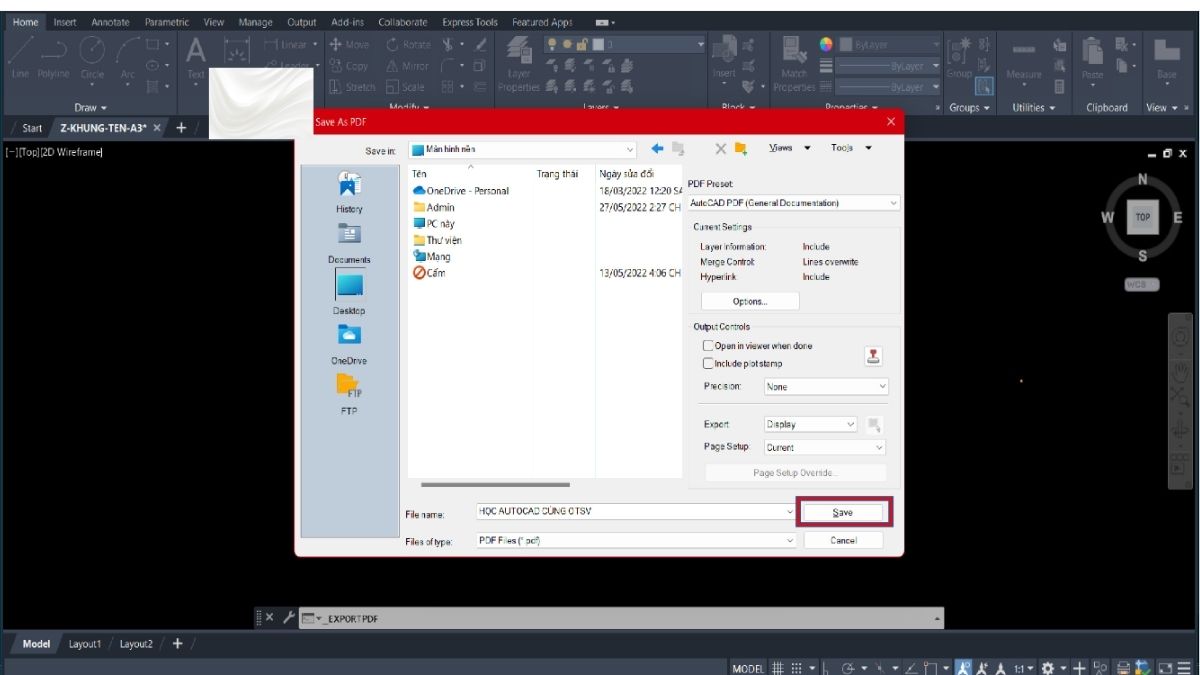Screen dimensions: 1200x675
Task: Toggle snap mode dots icon in status bar
Action: point(797,666)
